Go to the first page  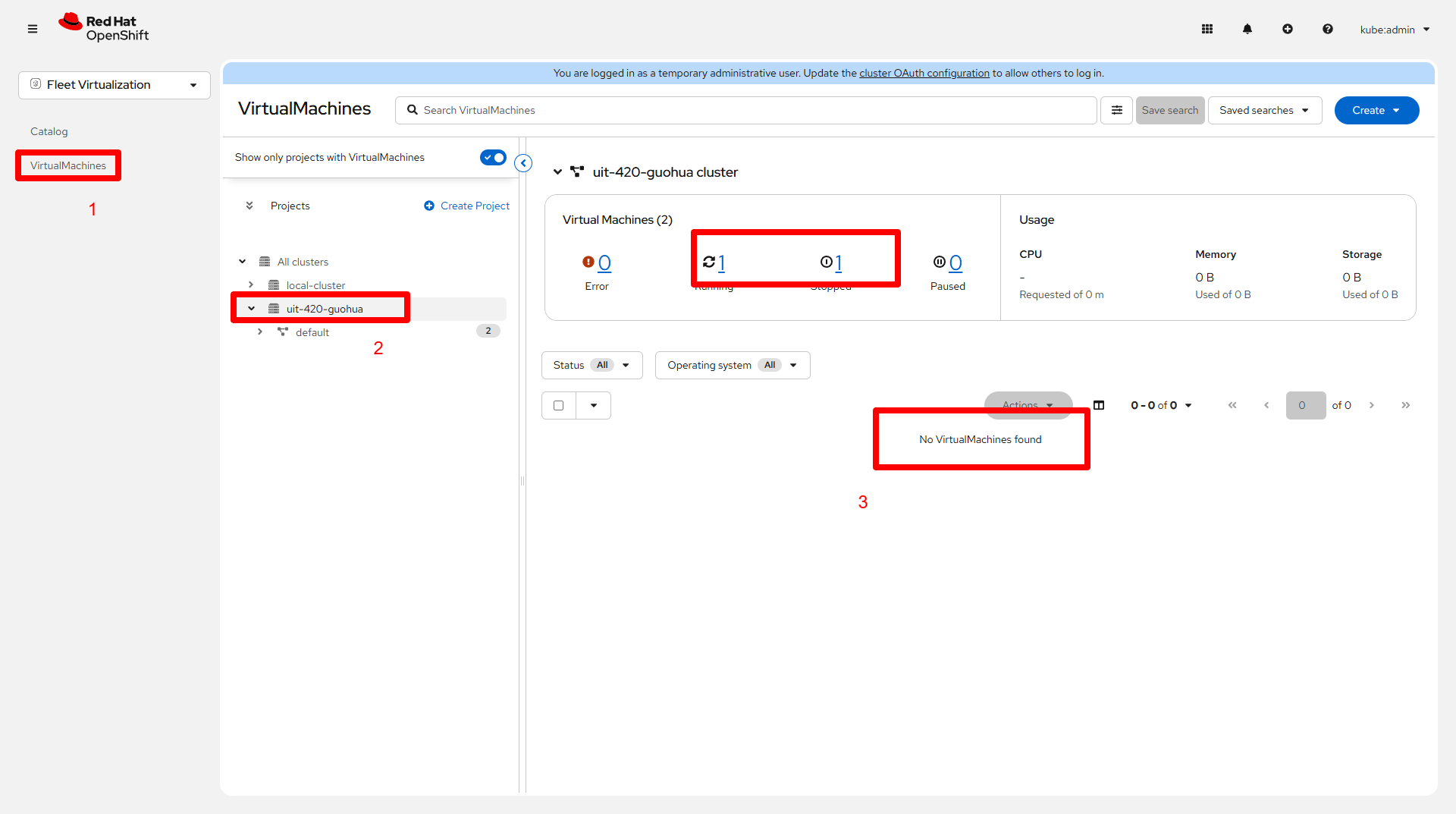point(1232,405)
